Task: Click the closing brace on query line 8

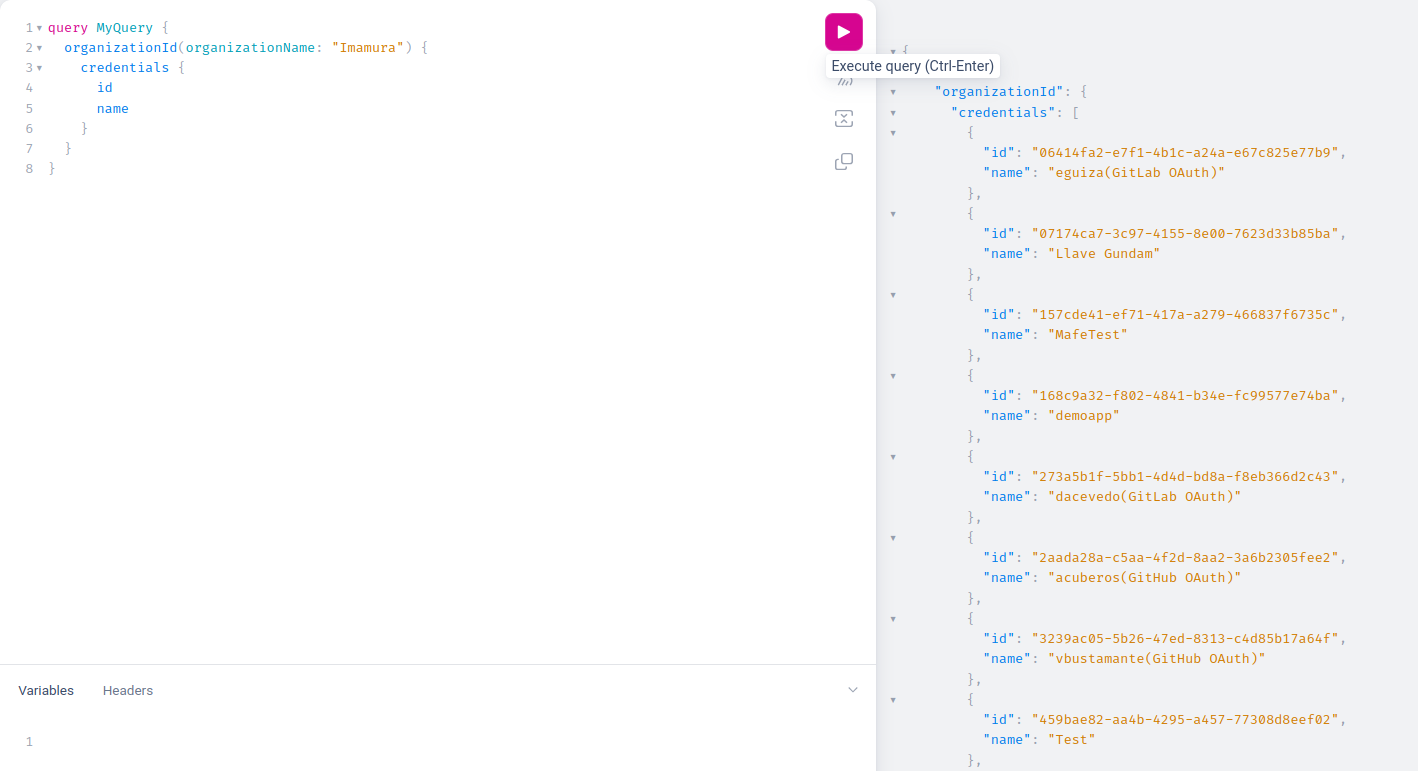Action: click(x=52, y=168)
